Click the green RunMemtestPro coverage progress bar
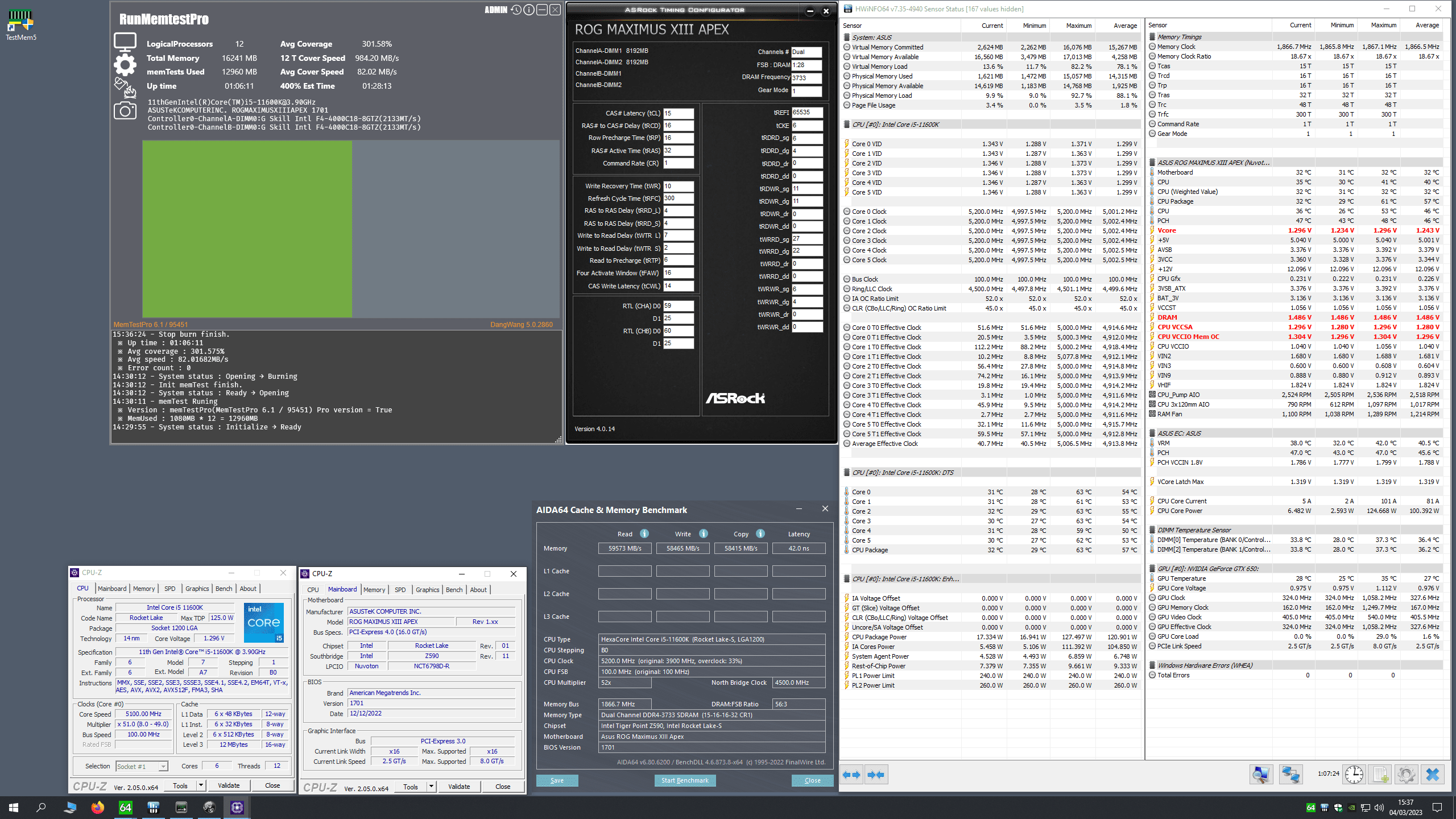This screenshot has width=1456, height=819. (x=247, y=229)
